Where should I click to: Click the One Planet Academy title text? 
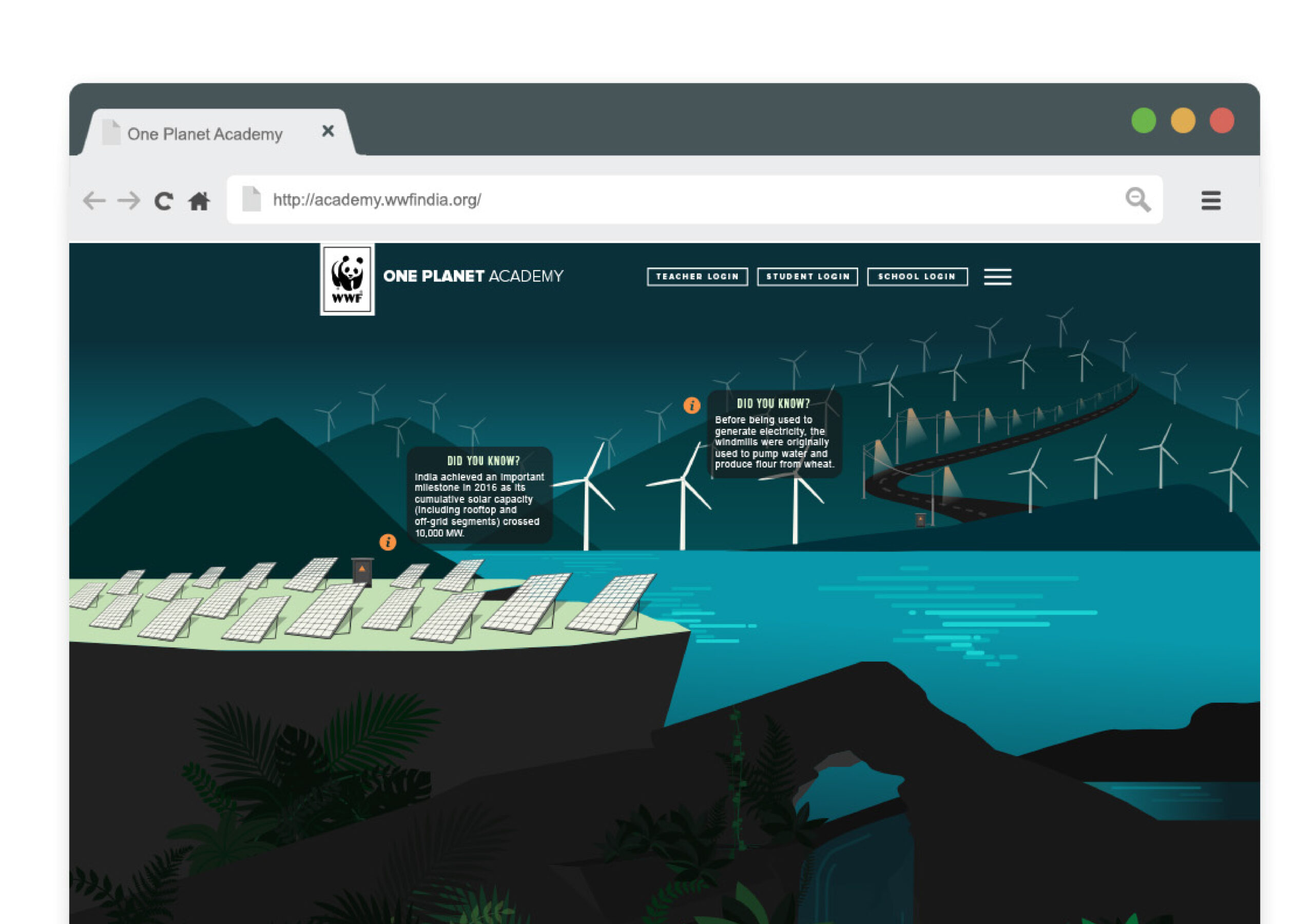coord(473,276)
